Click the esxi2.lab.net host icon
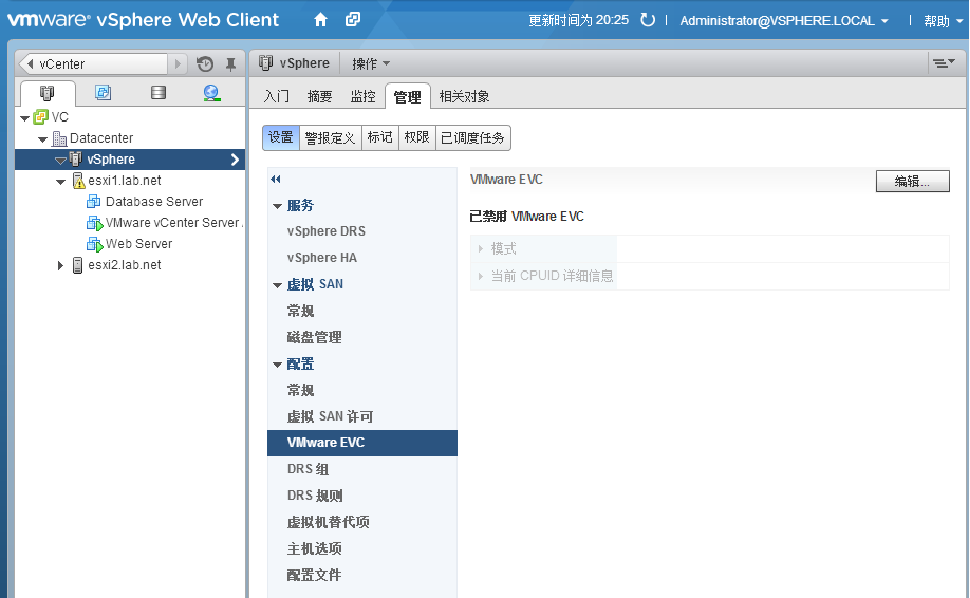Viewport: 970px width, 598px height. click(x=77, y=265)
